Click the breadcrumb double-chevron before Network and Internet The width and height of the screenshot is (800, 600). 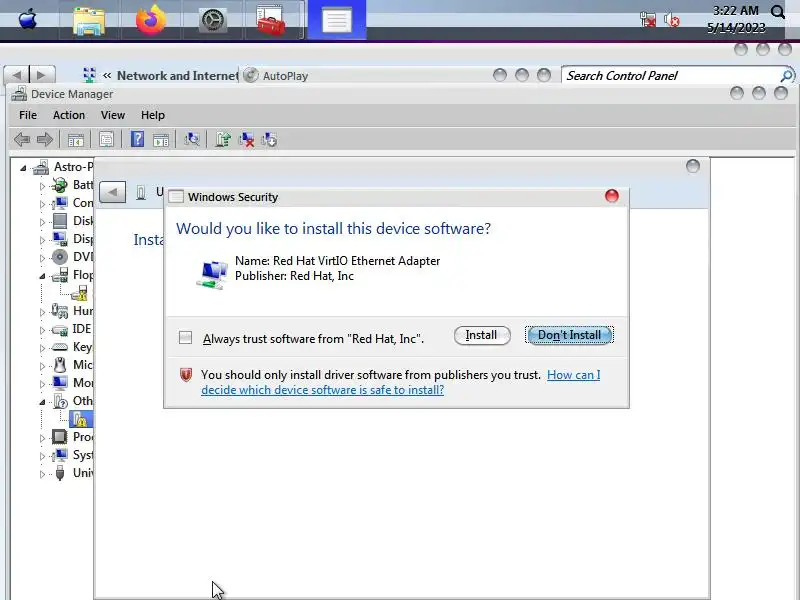pos(107,76)
